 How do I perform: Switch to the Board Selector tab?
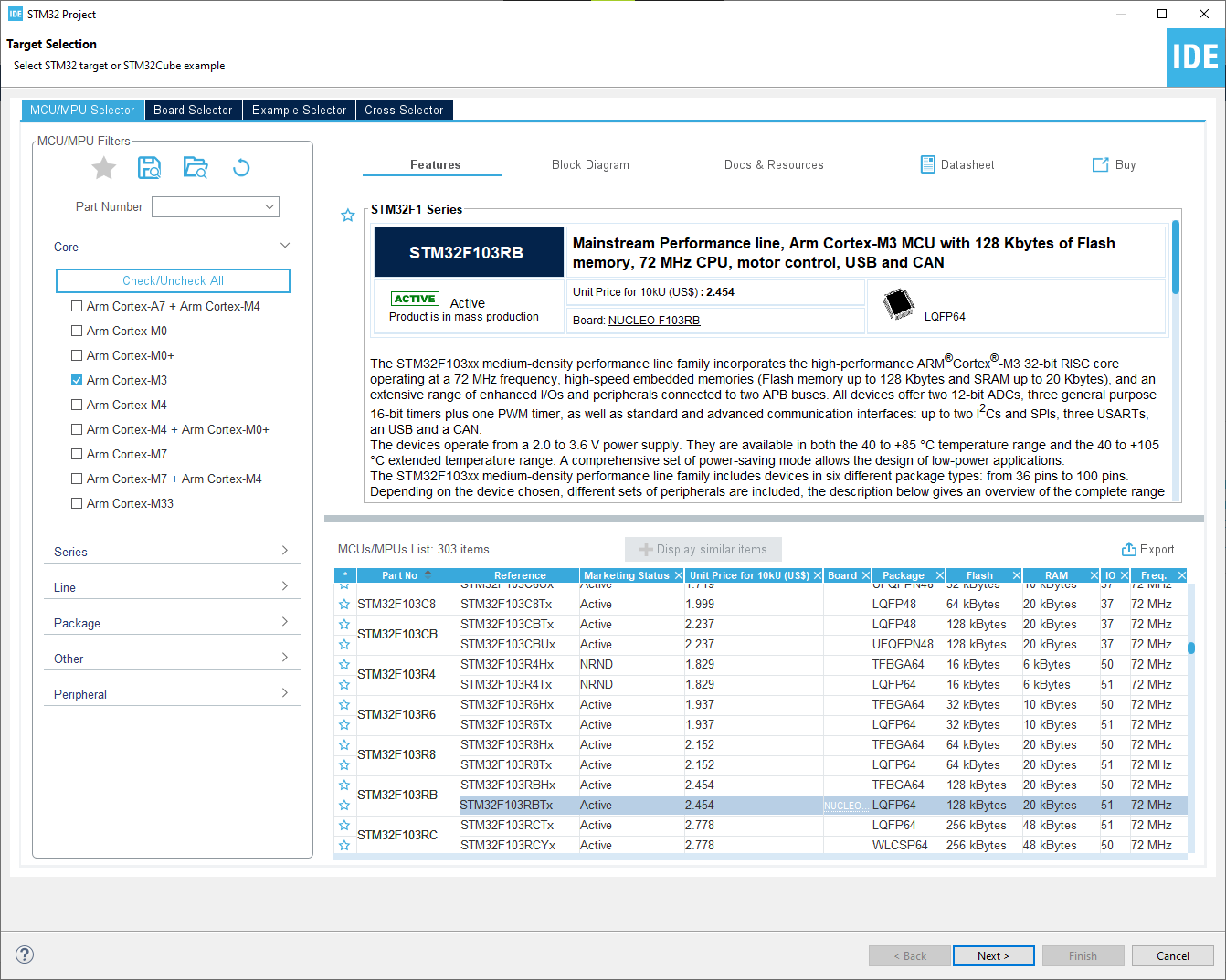[193, 110]
